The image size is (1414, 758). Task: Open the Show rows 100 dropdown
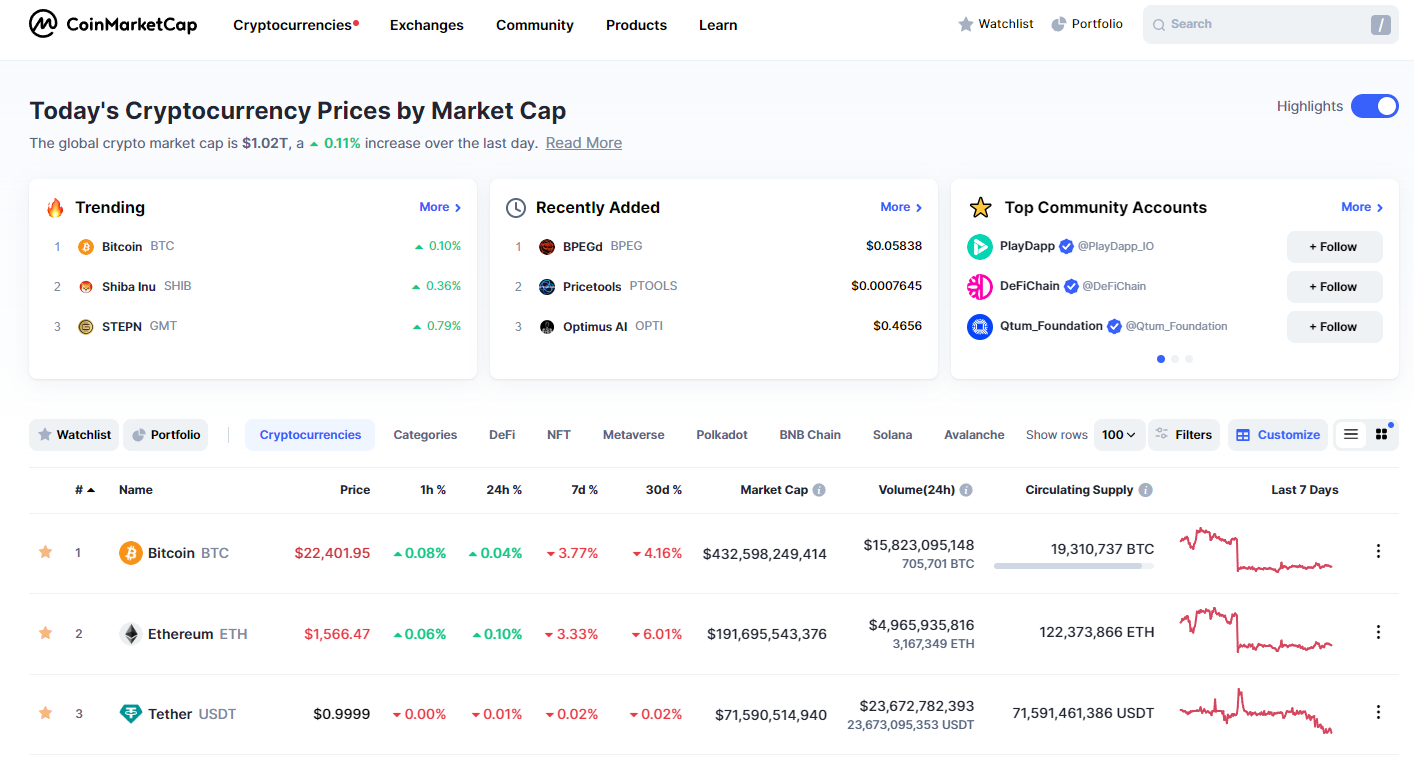[1119, 435]
